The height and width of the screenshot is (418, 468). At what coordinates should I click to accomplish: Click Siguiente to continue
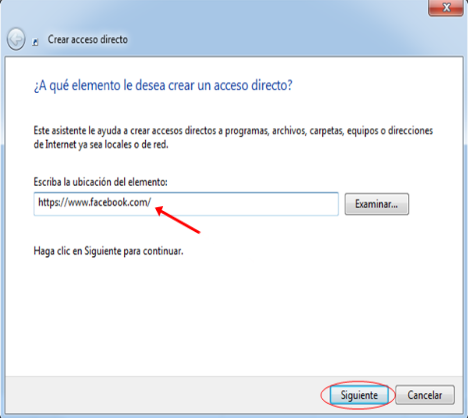359,395
